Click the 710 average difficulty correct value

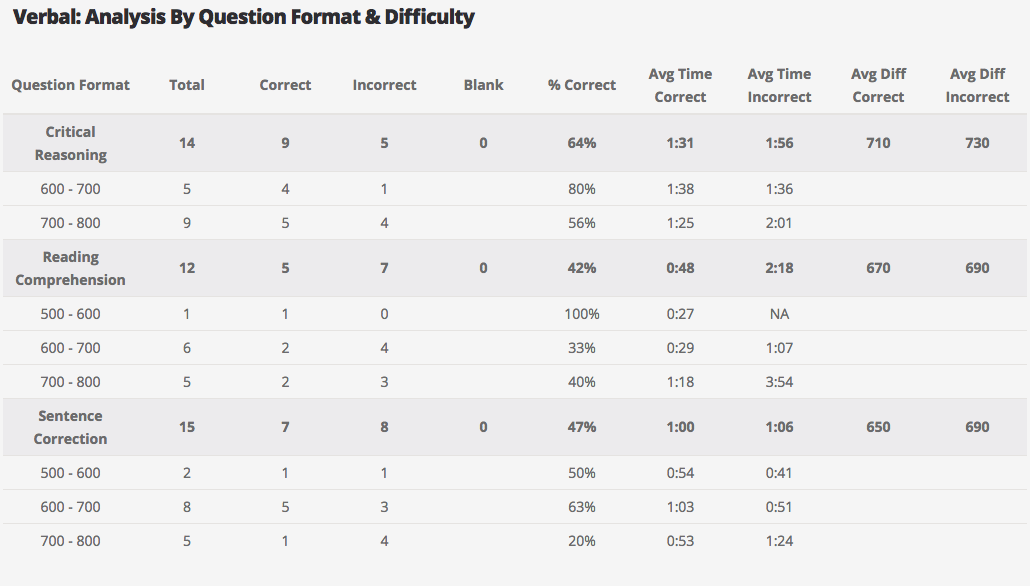(878, 143)
